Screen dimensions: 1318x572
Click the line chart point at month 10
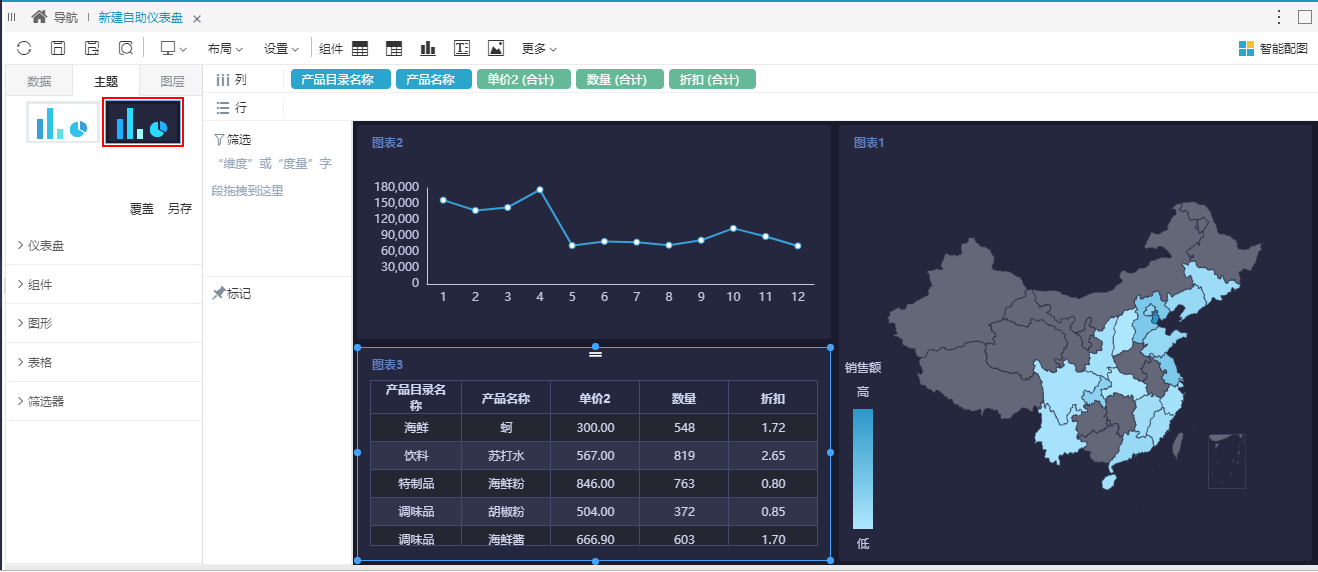tap(733, 228)
